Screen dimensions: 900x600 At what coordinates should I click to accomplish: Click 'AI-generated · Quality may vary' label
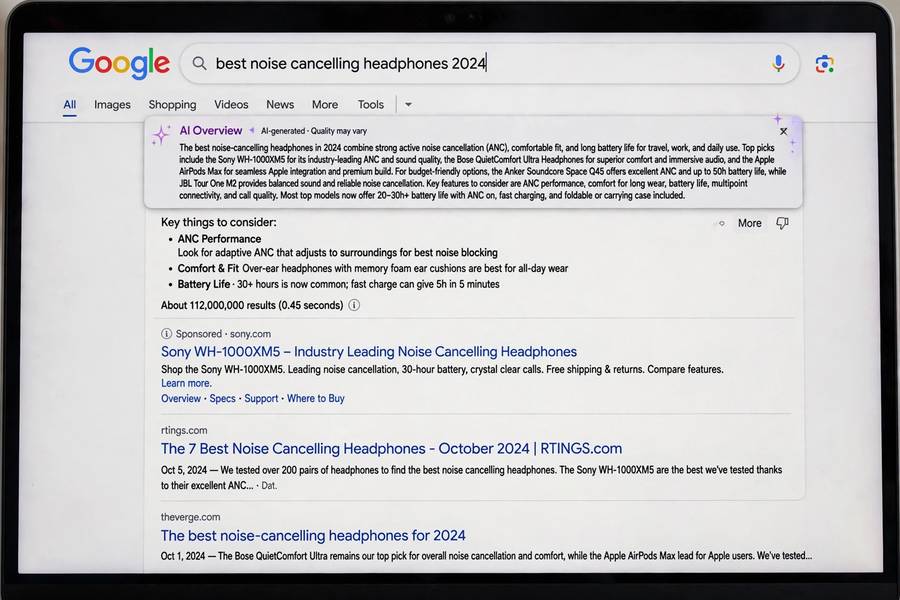click(x=314, y=131)
